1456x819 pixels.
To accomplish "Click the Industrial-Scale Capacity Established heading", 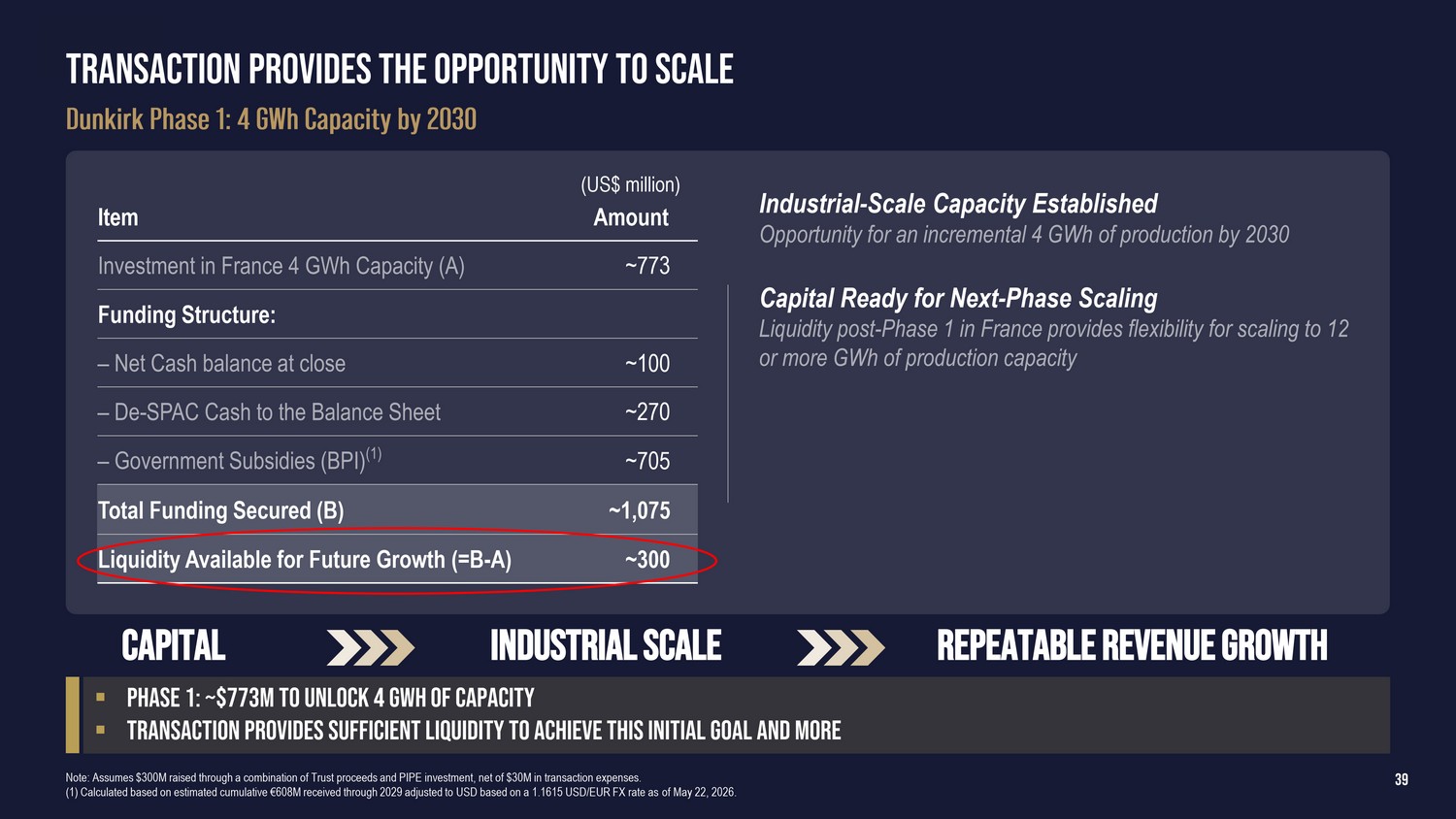I will pyautogui.click(x=958, y=204).
